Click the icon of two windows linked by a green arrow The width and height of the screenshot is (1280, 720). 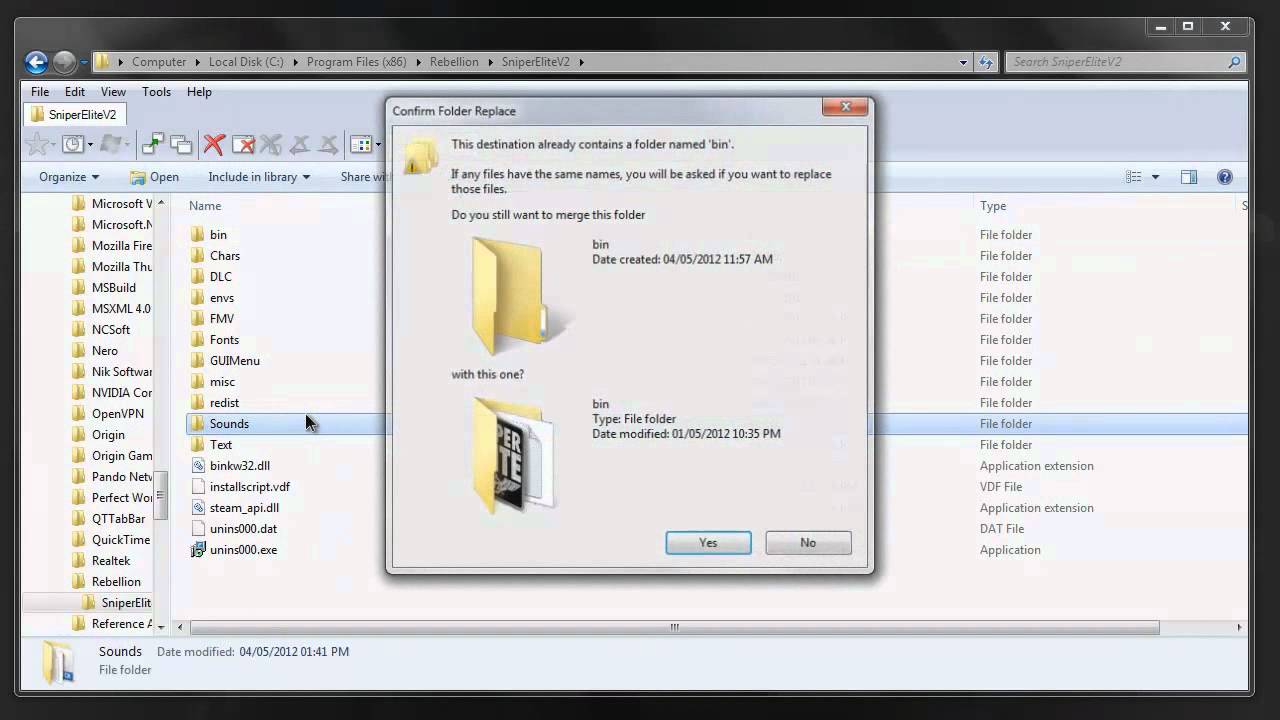pyautogui.click(x=153, y=145)
